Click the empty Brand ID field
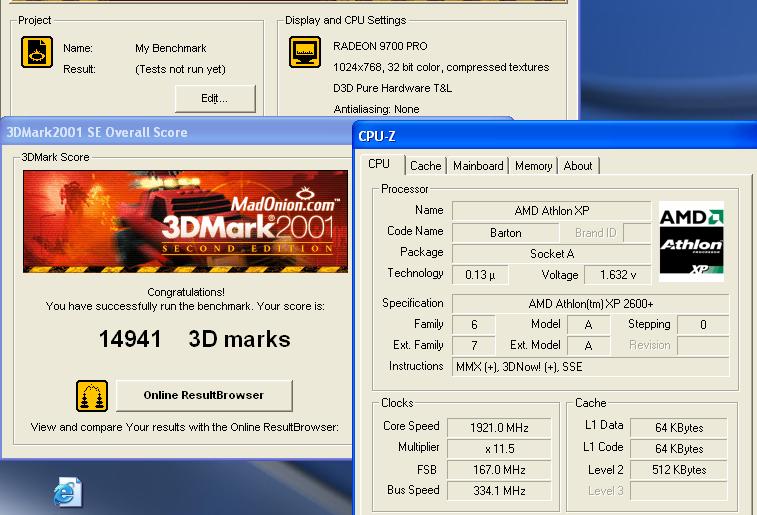The width and height of the screenshot is (757, 515). [x=637, y=233]
